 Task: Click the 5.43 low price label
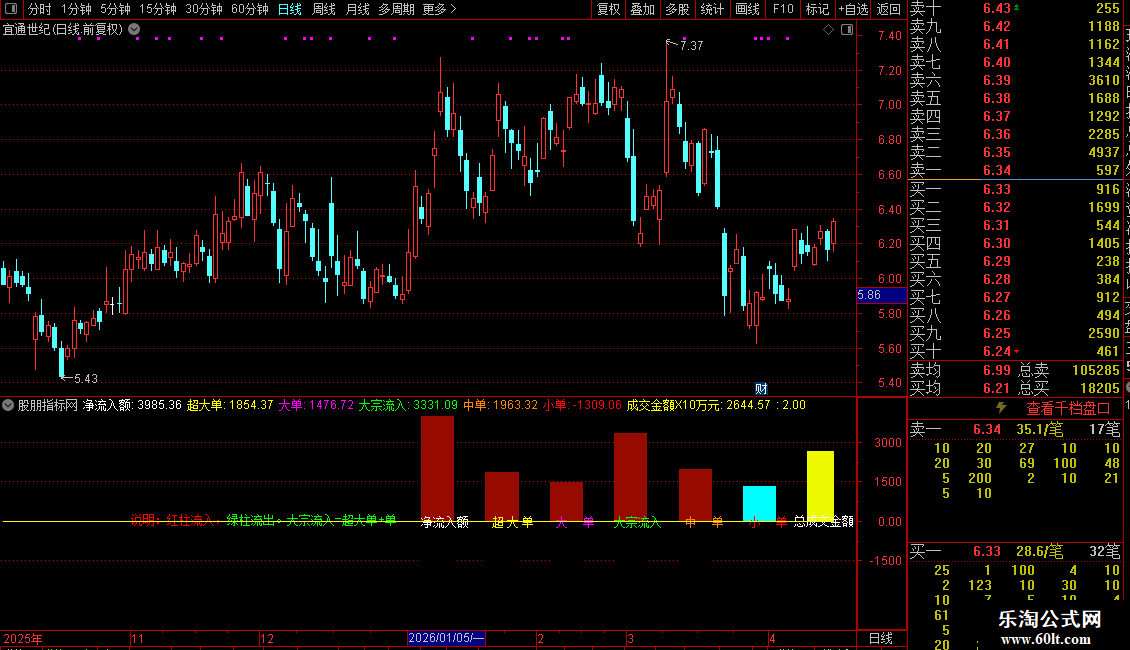86,378
